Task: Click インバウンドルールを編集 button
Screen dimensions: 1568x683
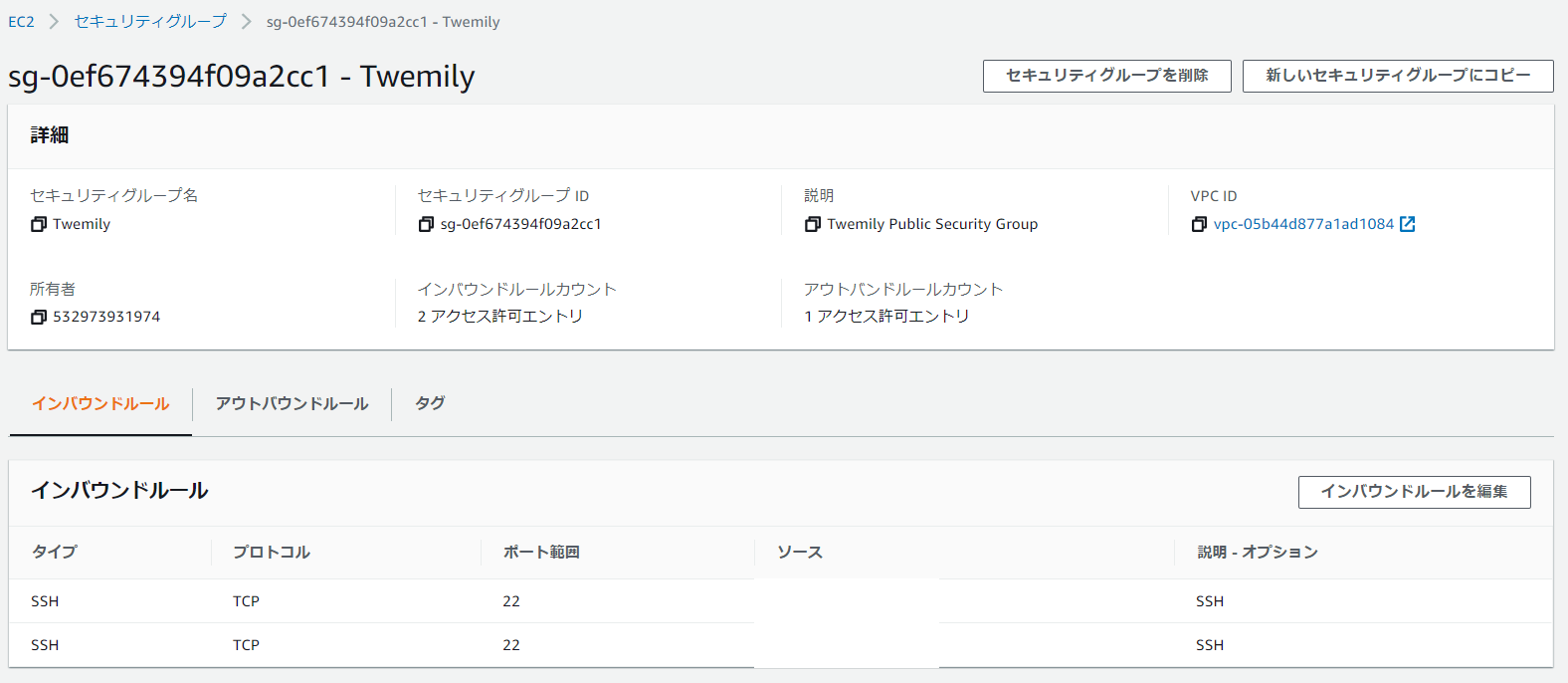Action: coord(1414,492)
